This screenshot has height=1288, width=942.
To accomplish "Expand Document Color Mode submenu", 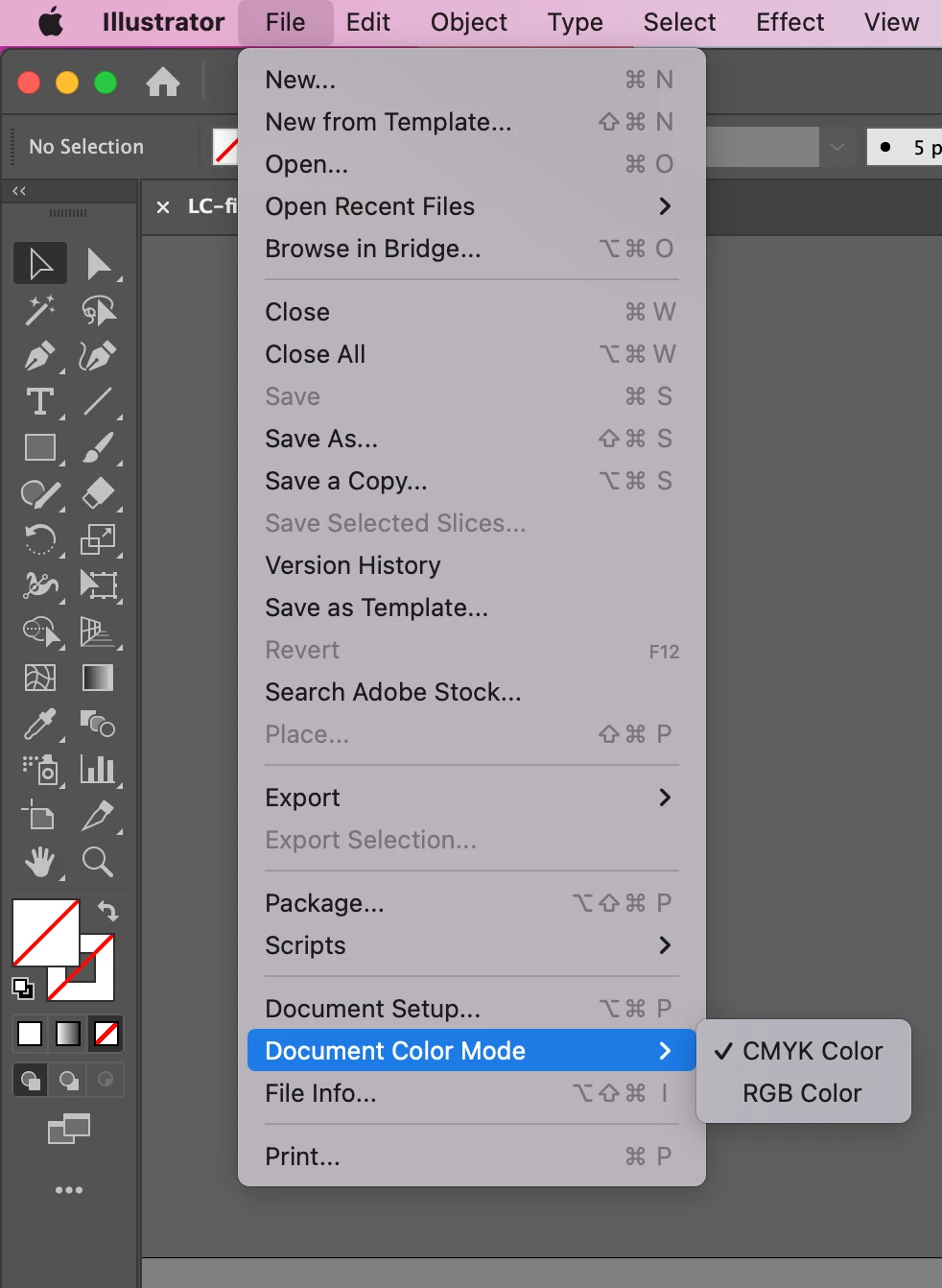I will point(471,1051).
